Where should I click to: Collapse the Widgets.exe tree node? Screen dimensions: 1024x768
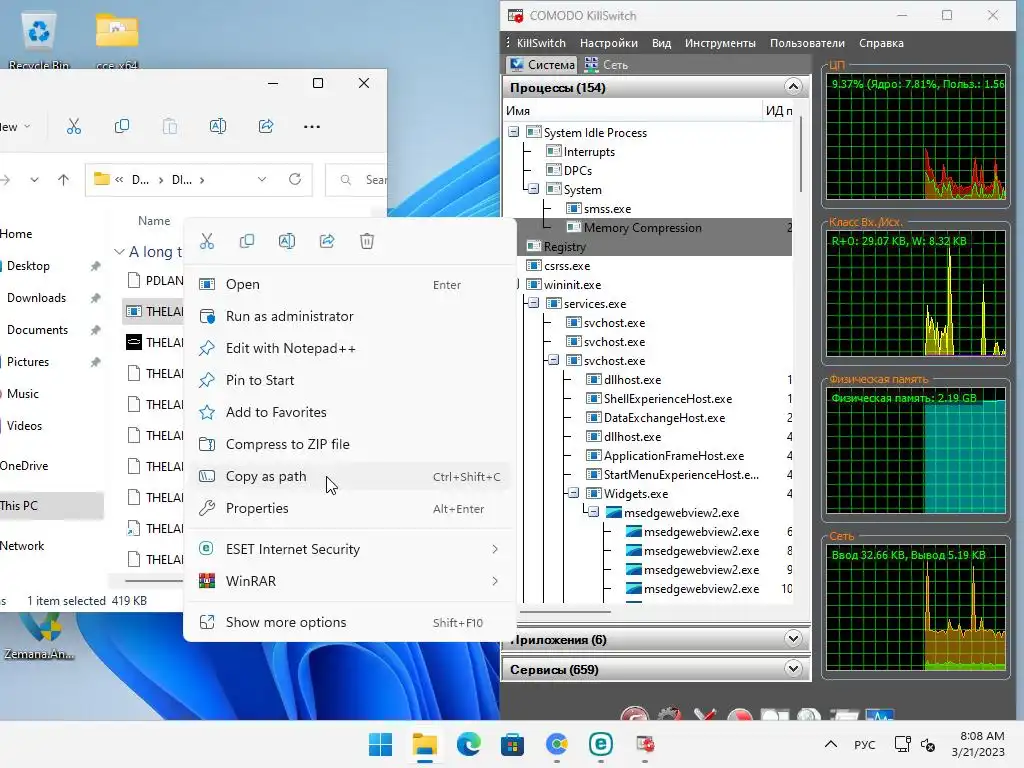573,493
